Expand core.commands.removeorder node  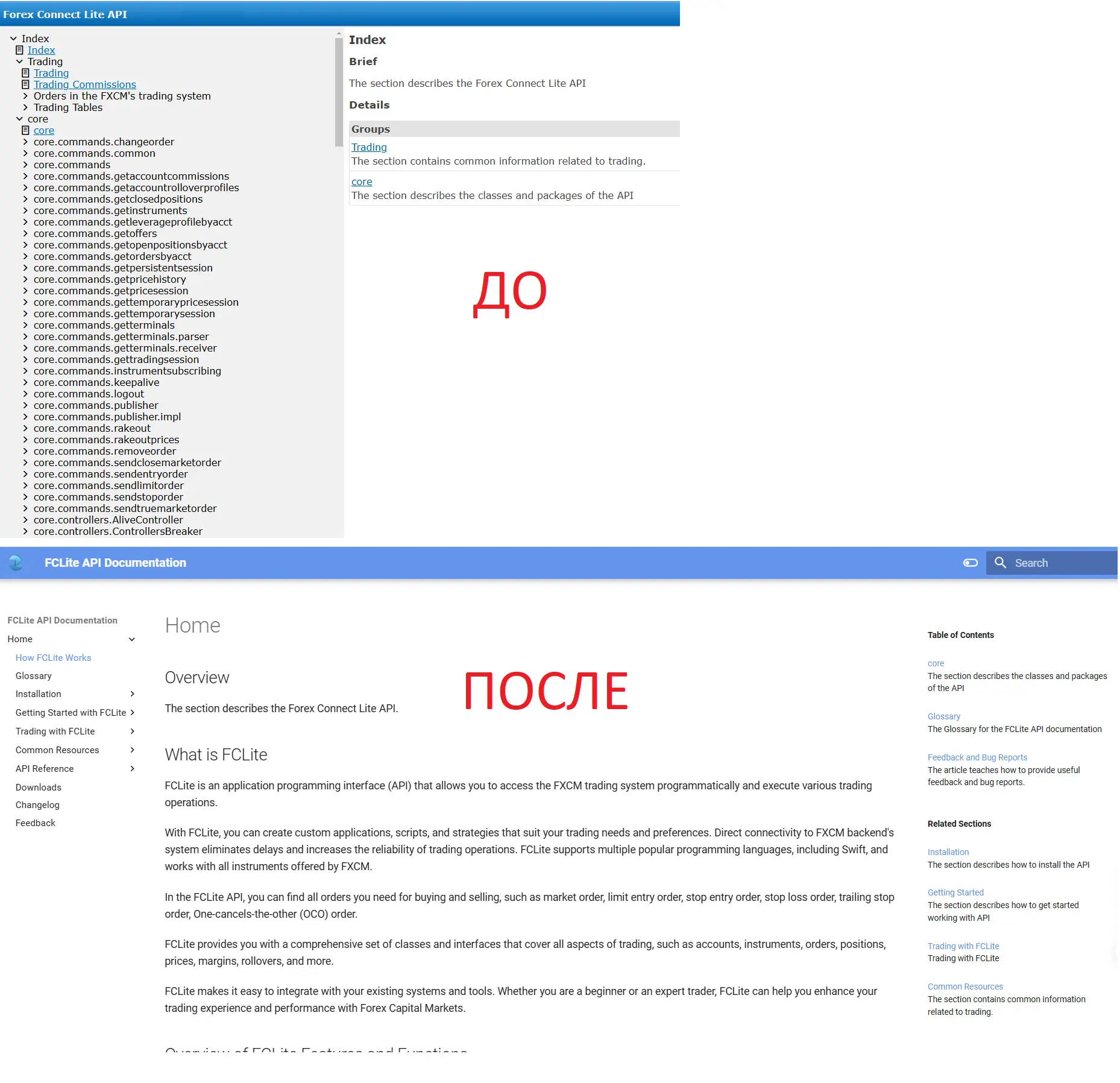pos(25,451)
